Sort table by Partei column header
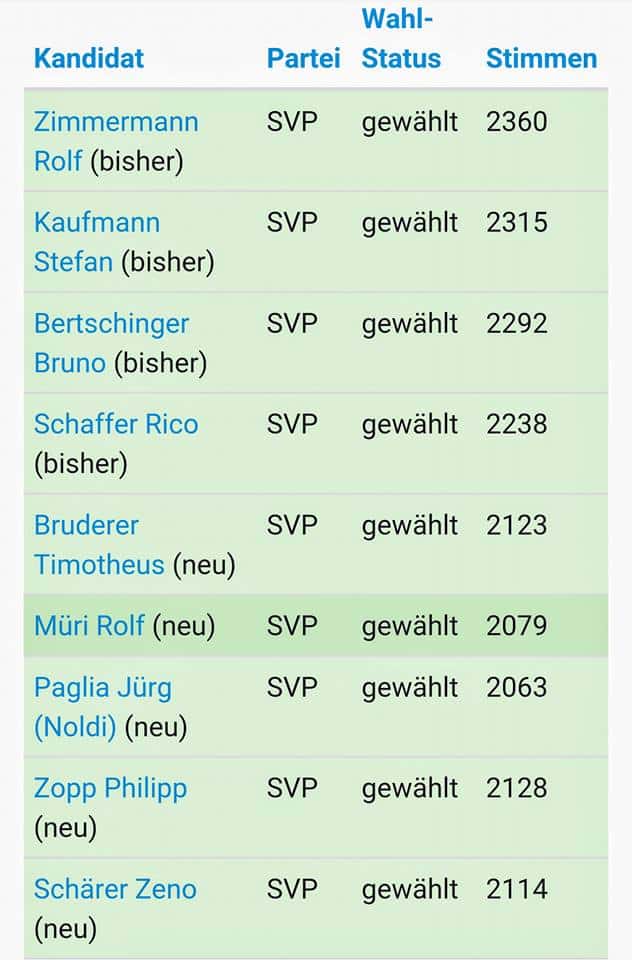 click(303, 58)
